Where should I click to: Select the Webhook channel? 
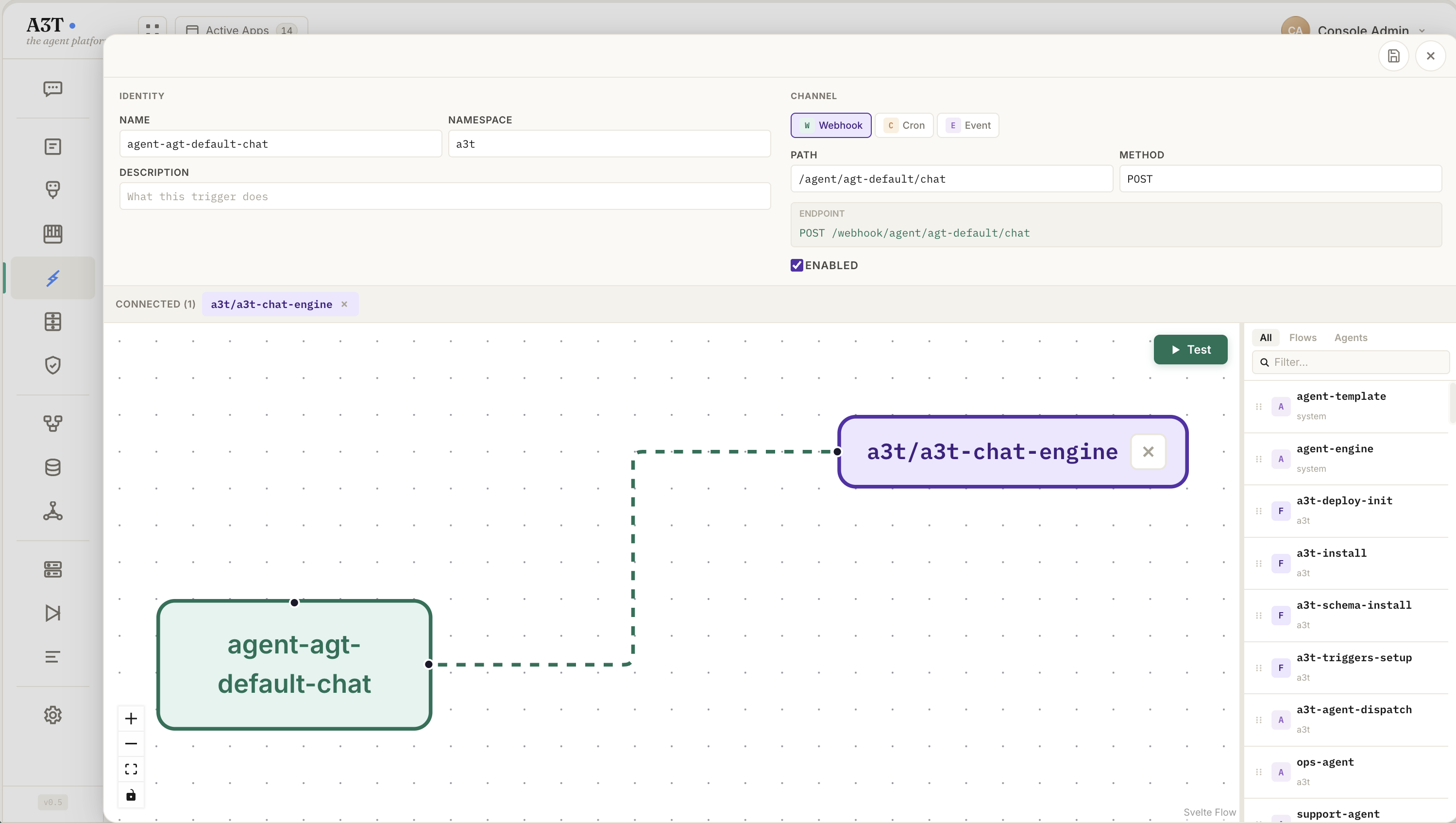[x=831, y=125]
